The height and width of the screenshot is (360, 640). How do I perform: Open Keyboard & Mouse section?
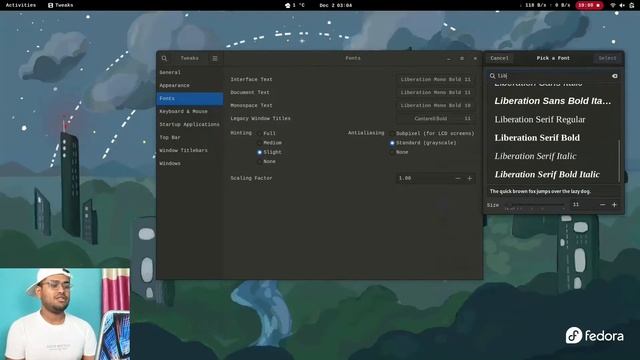tap(190, 111)
